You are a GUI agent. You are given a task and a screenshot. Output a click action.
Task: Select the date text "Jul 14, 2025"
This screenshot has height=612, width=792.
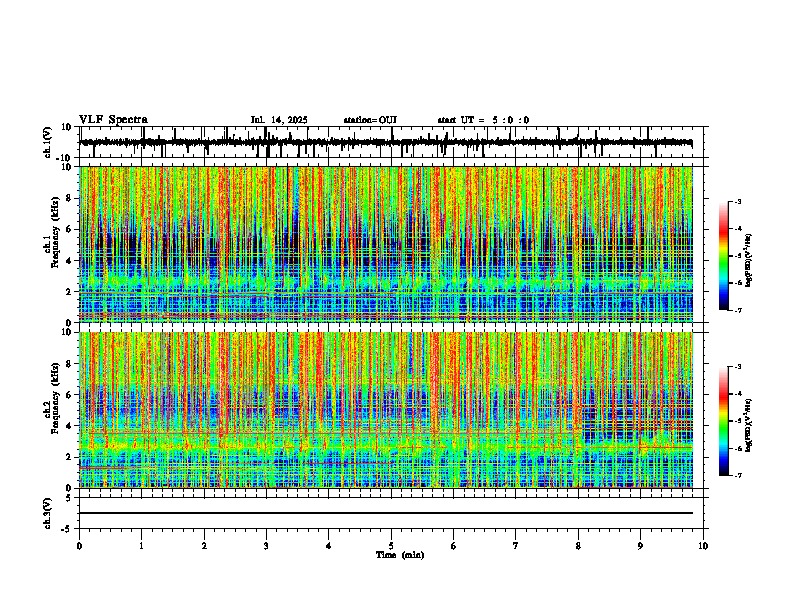tap(279, 120)
